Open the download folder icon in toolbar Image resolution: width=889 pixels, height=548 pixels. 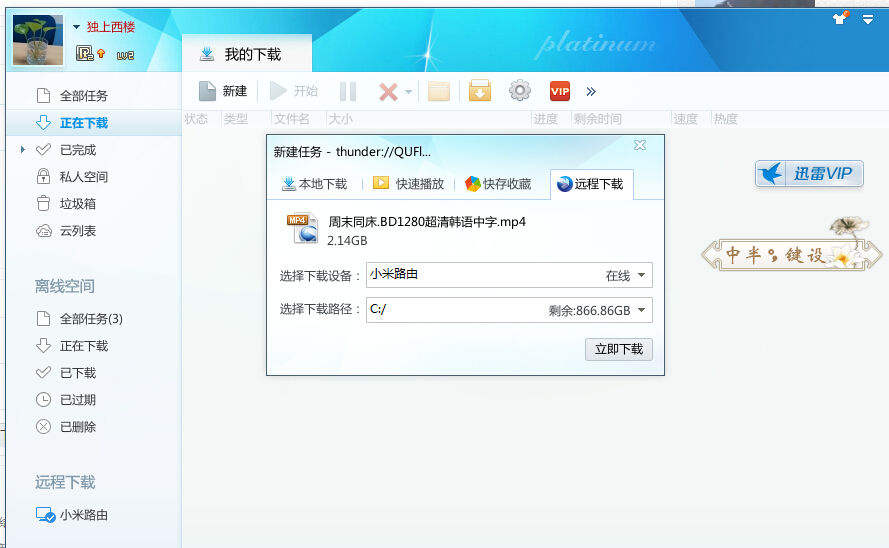[x=438, y=91]
